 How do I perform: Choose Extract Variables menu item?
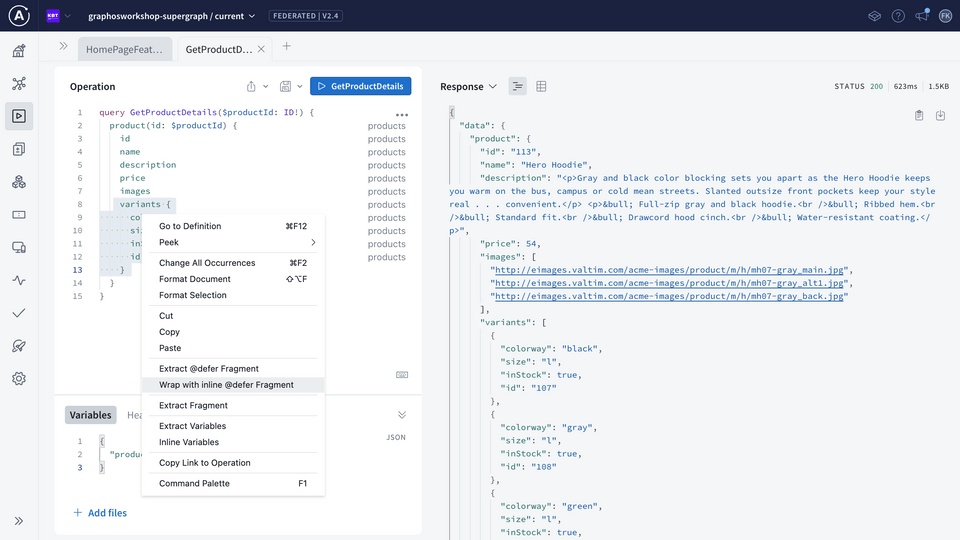point(233,426)
